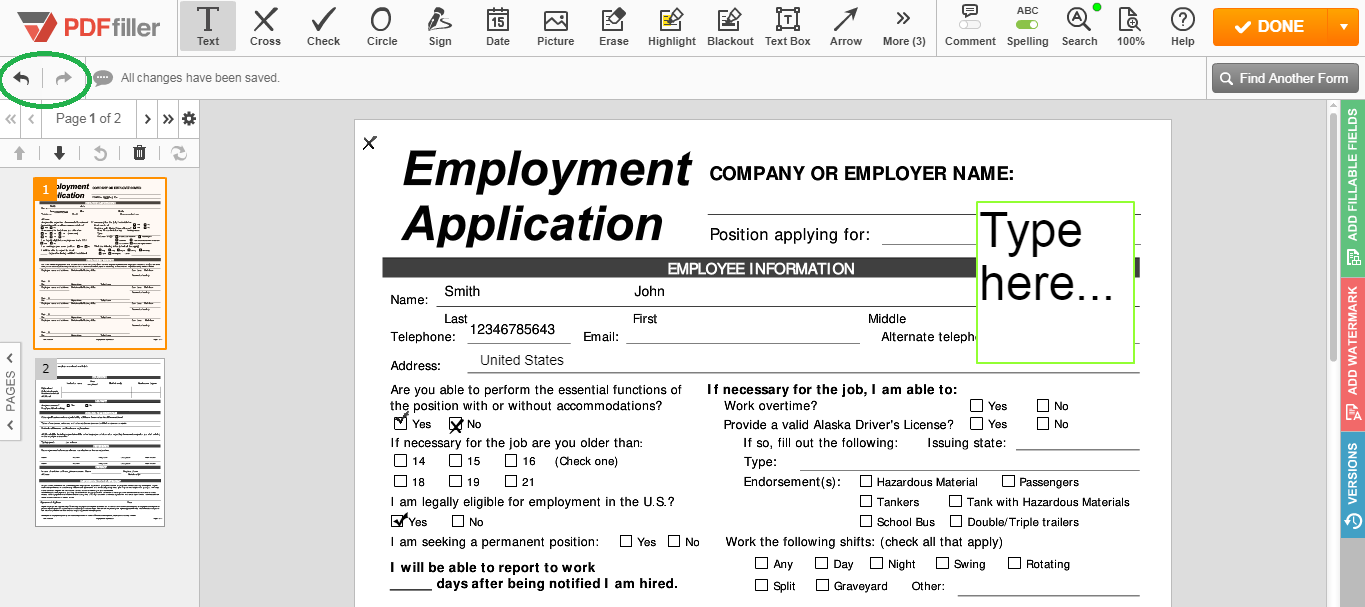Click the Last name entry 'Smith'
Screen dimensions: 1365x607
pyautogui.click(x=462, y=292)
